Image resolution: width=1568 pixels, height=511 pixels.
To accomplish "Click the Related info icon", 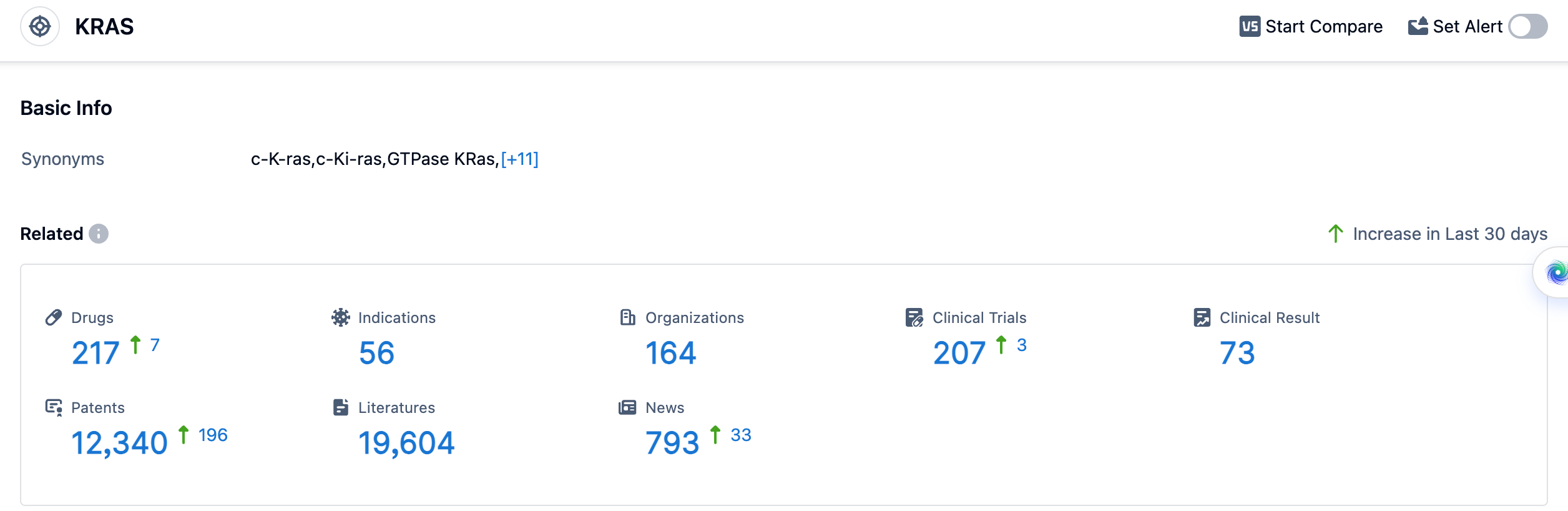I will click(x=99, y=234).
